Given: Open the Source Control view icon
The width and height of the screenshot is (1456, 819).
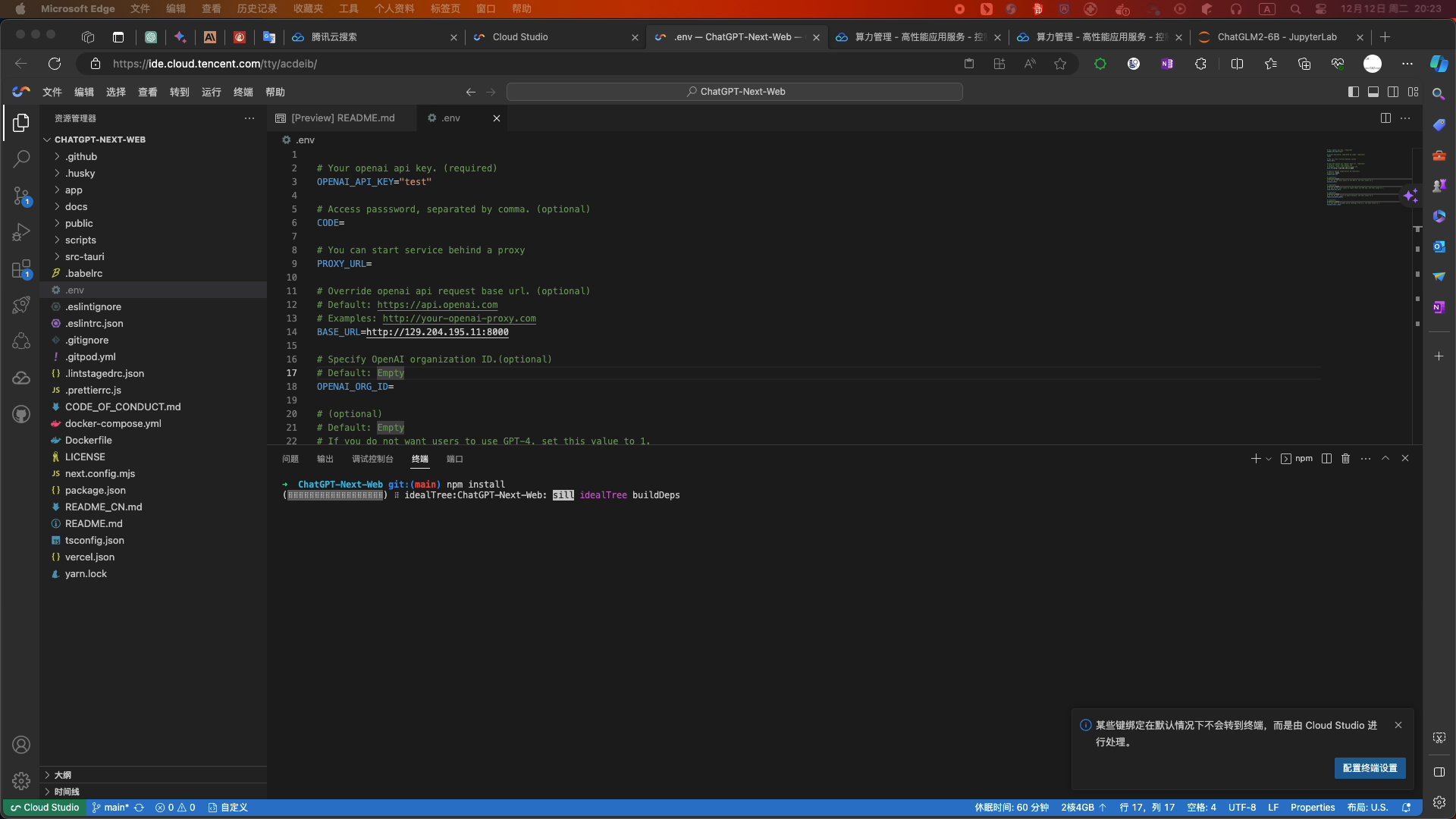Looking at the screenshot, I should [x=21, y=196].
